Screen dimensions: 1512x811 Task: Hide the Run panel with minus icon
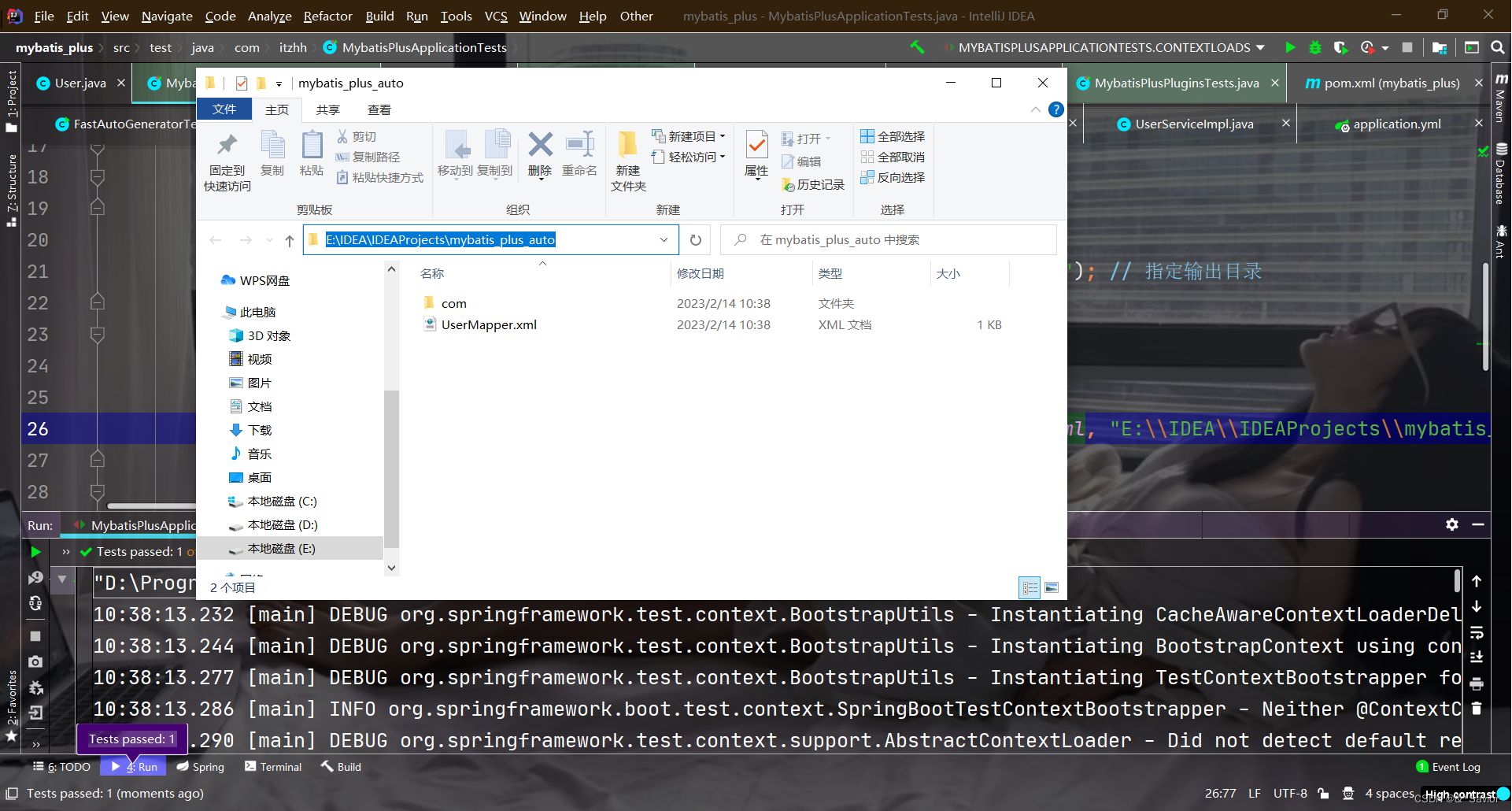(1478, 524)
